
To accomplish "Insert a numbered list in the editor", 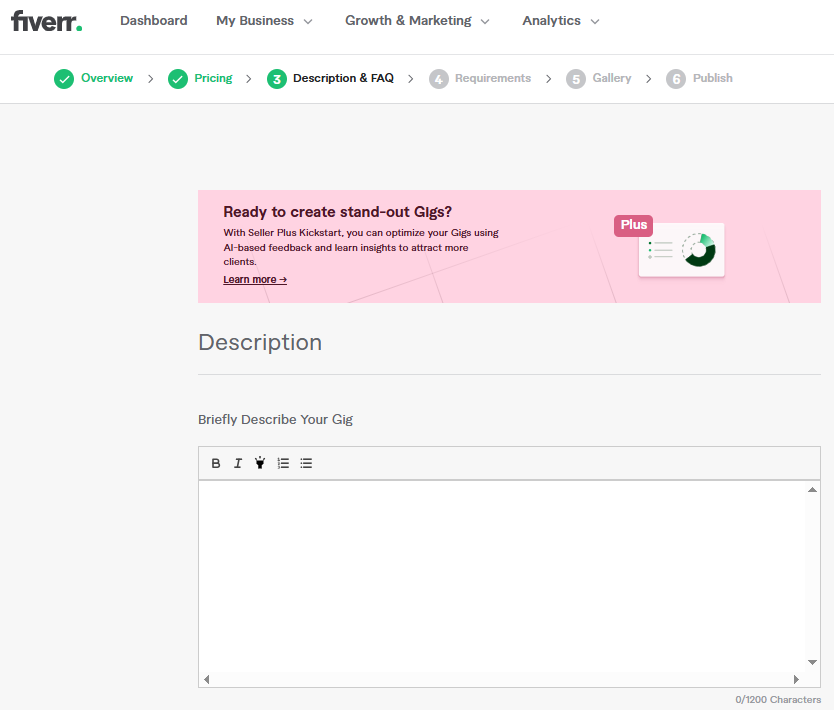I will click(283, 463).
